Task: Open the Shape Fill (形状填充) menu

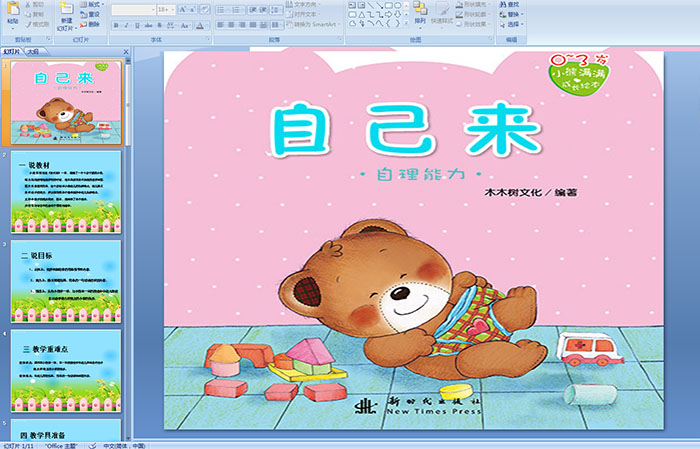Action: point(473,4)
